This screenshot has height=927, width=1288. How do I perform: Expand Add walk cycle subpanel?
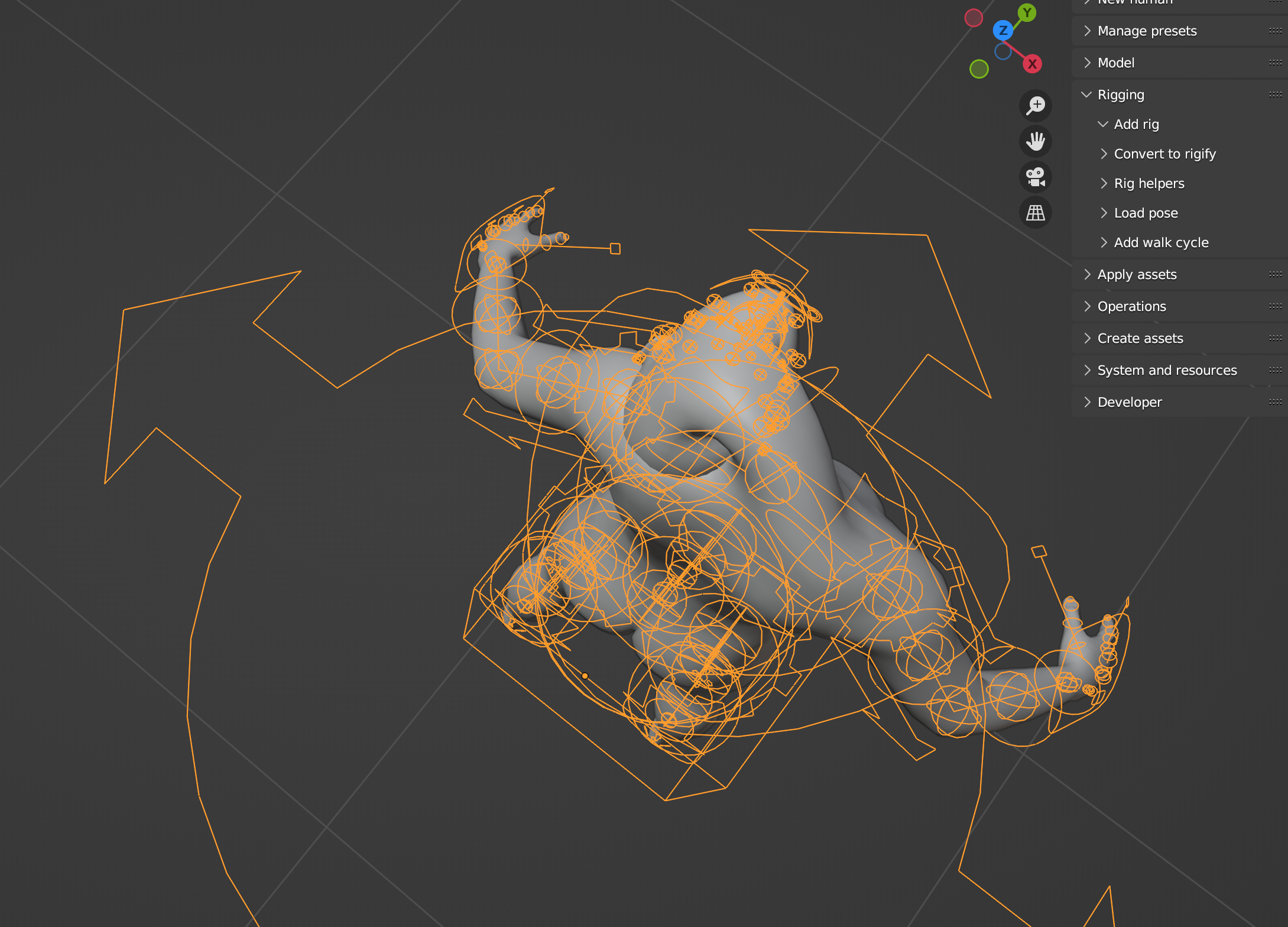[1160, 242]
